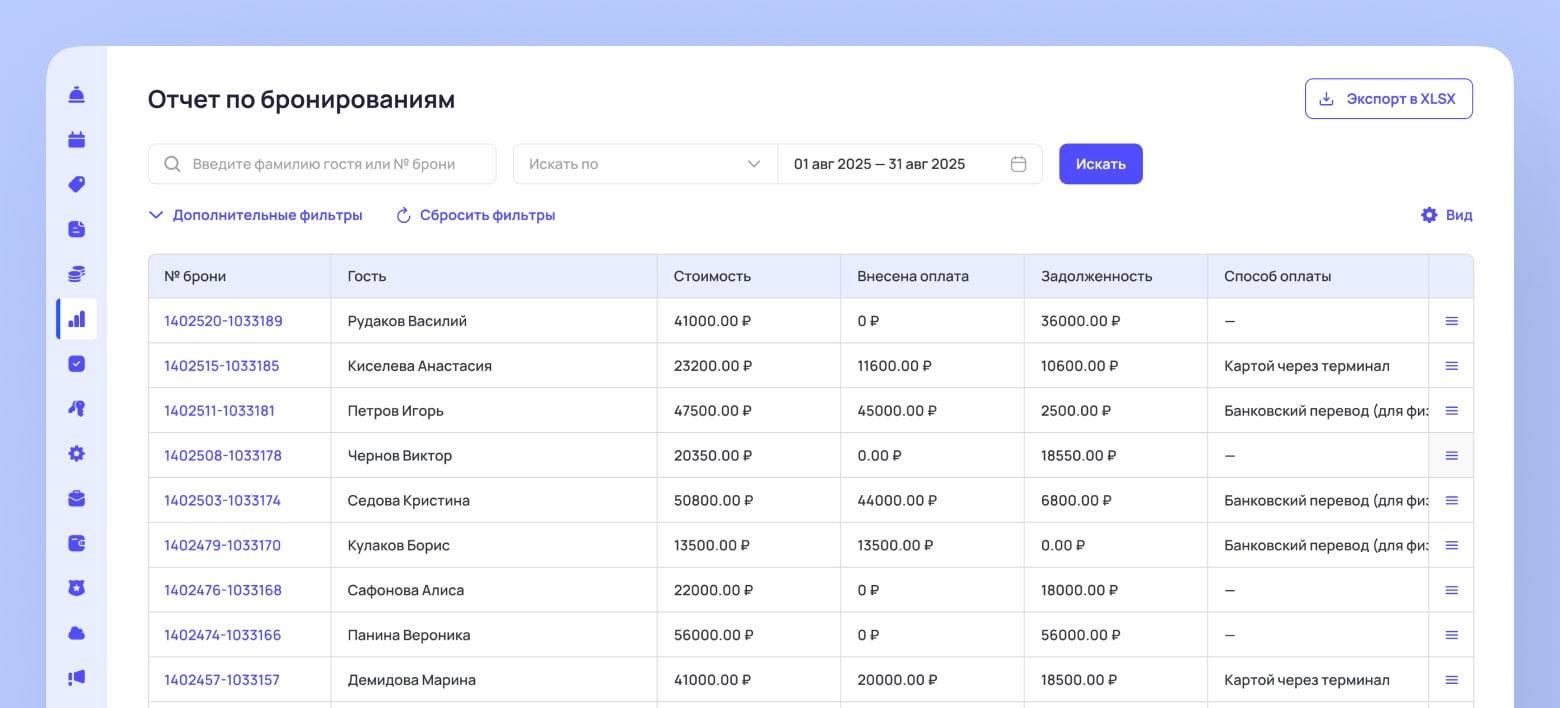Expand 'Дополнительные фильтры' section
Viewport: 1560px width, 708px height.
pyautogui.click(x=255, y=215)
